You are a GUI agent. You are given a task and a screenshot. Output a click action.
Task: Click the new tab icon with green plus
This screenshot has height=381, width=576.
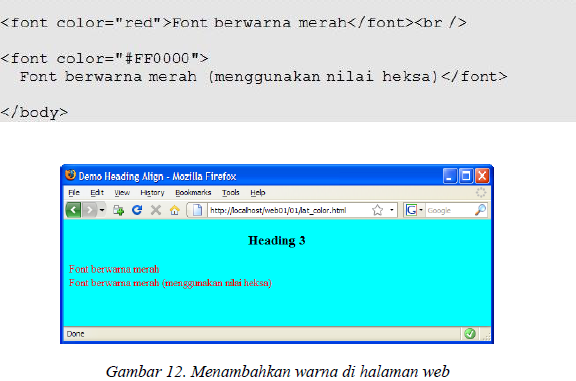(118, 210)
